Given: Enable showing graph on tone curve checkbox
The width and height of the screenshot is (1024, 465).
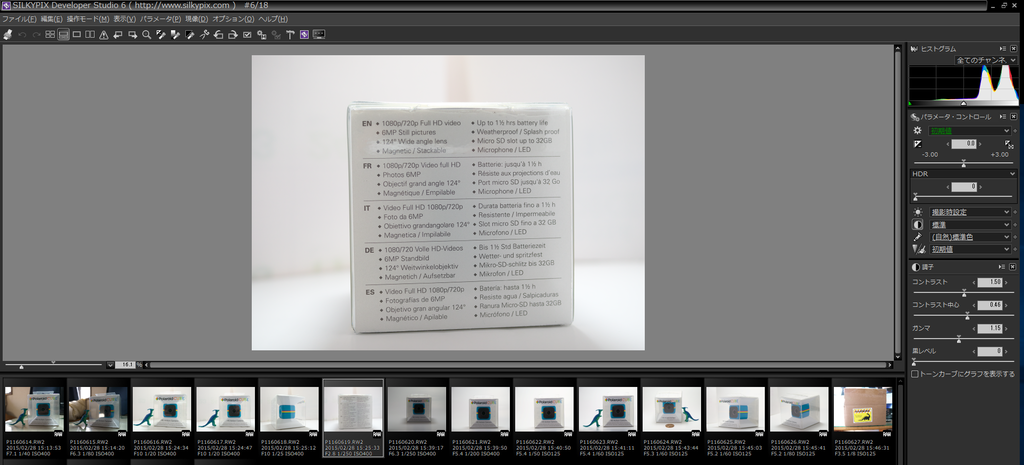Looking at the screenshot, I should click(x=914, y=374).
